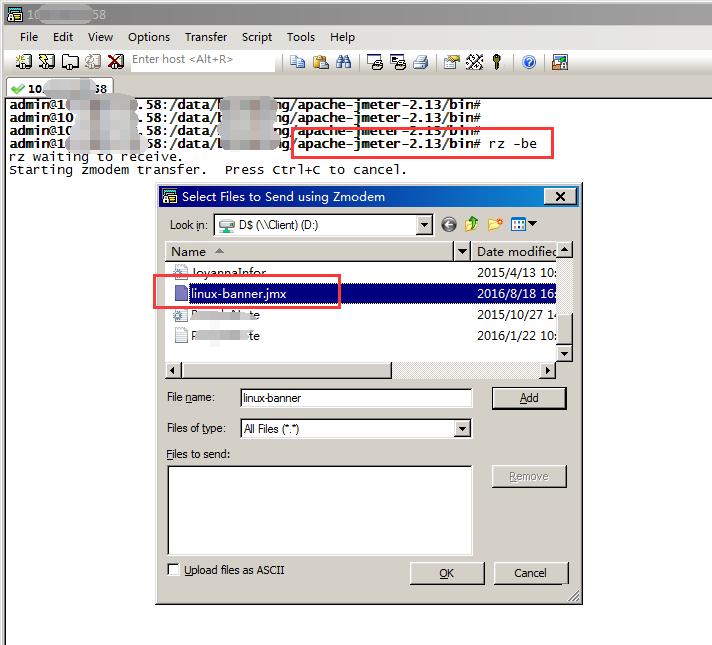
Task: Open the Options menu
Action: [149, 37]
